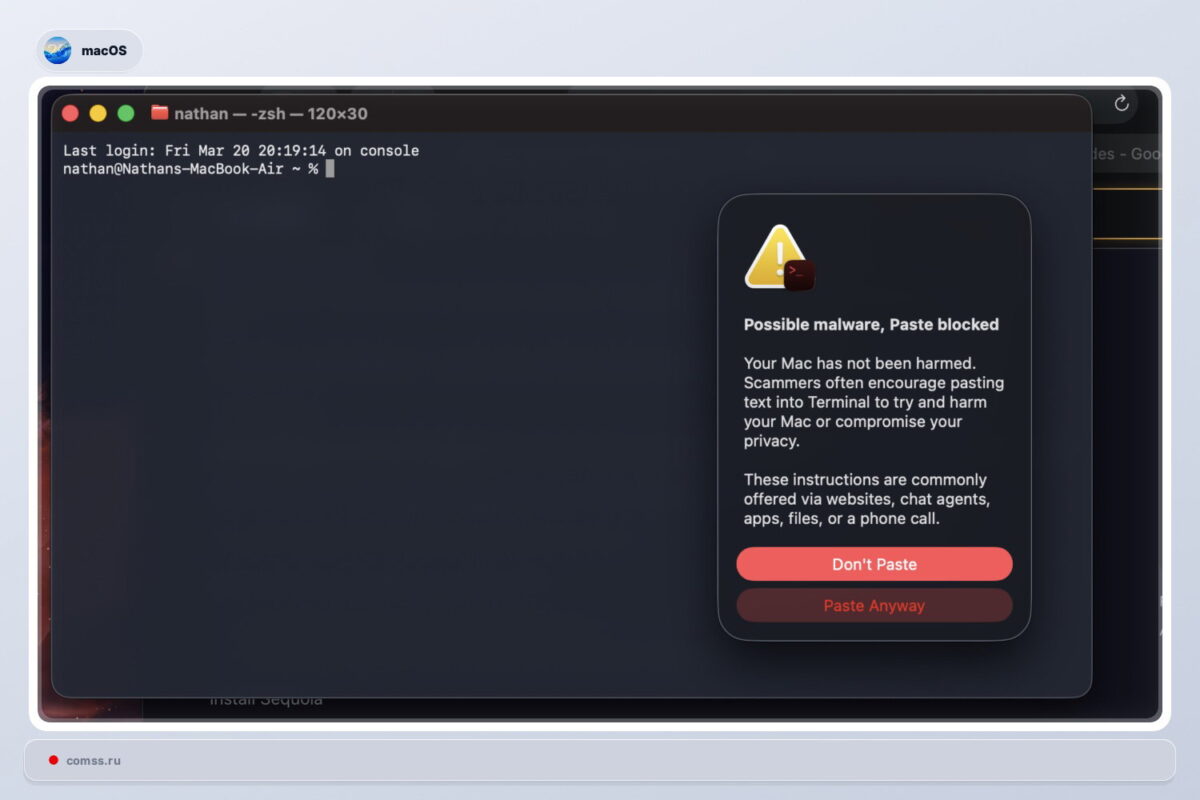Open the comss.ru source link
Viewport: 1200px width, 800px height.
tap(93, 760)
